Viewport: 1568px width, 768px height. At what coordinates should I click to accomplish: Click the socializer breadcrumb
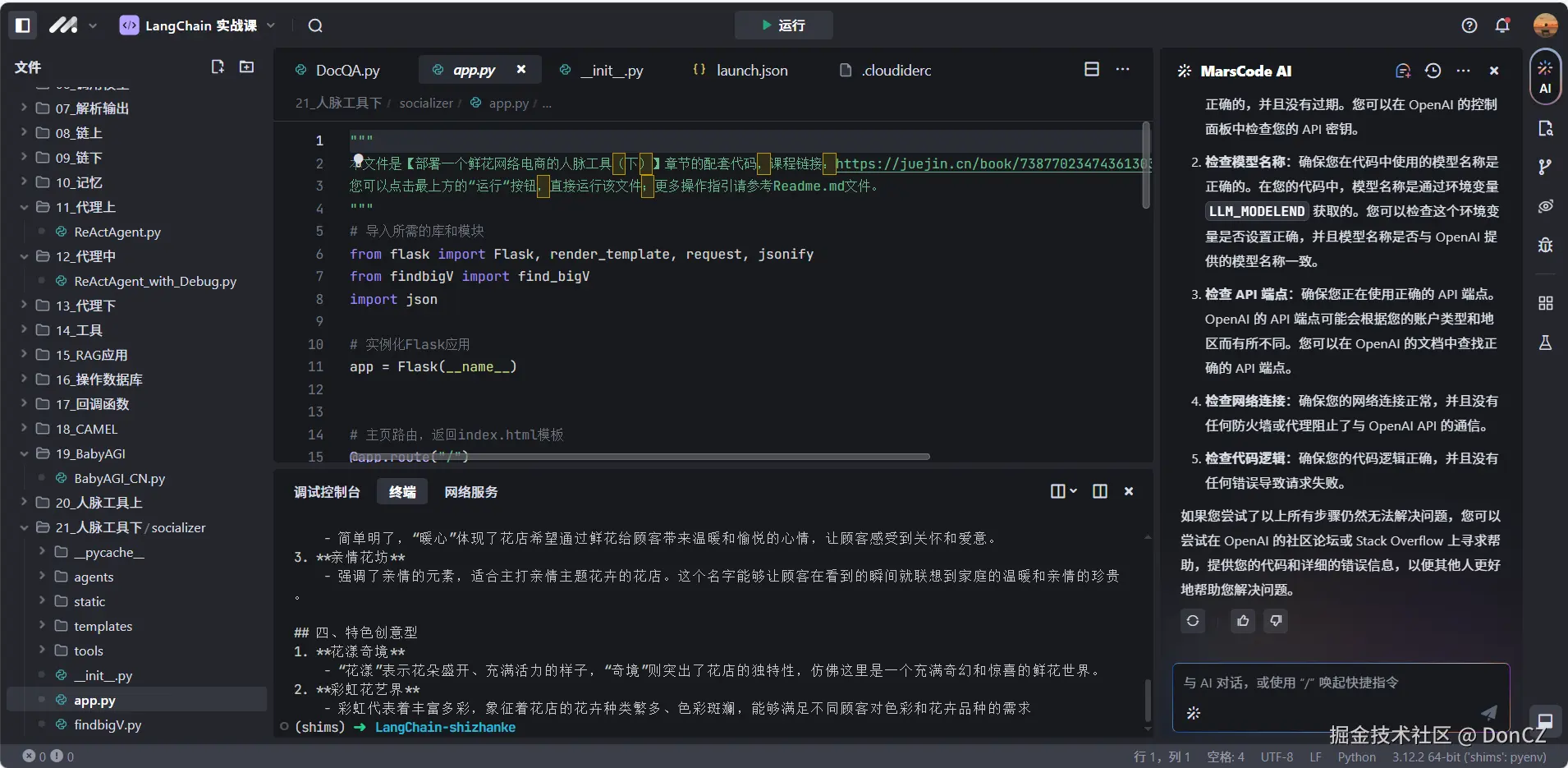click(426, 103)
